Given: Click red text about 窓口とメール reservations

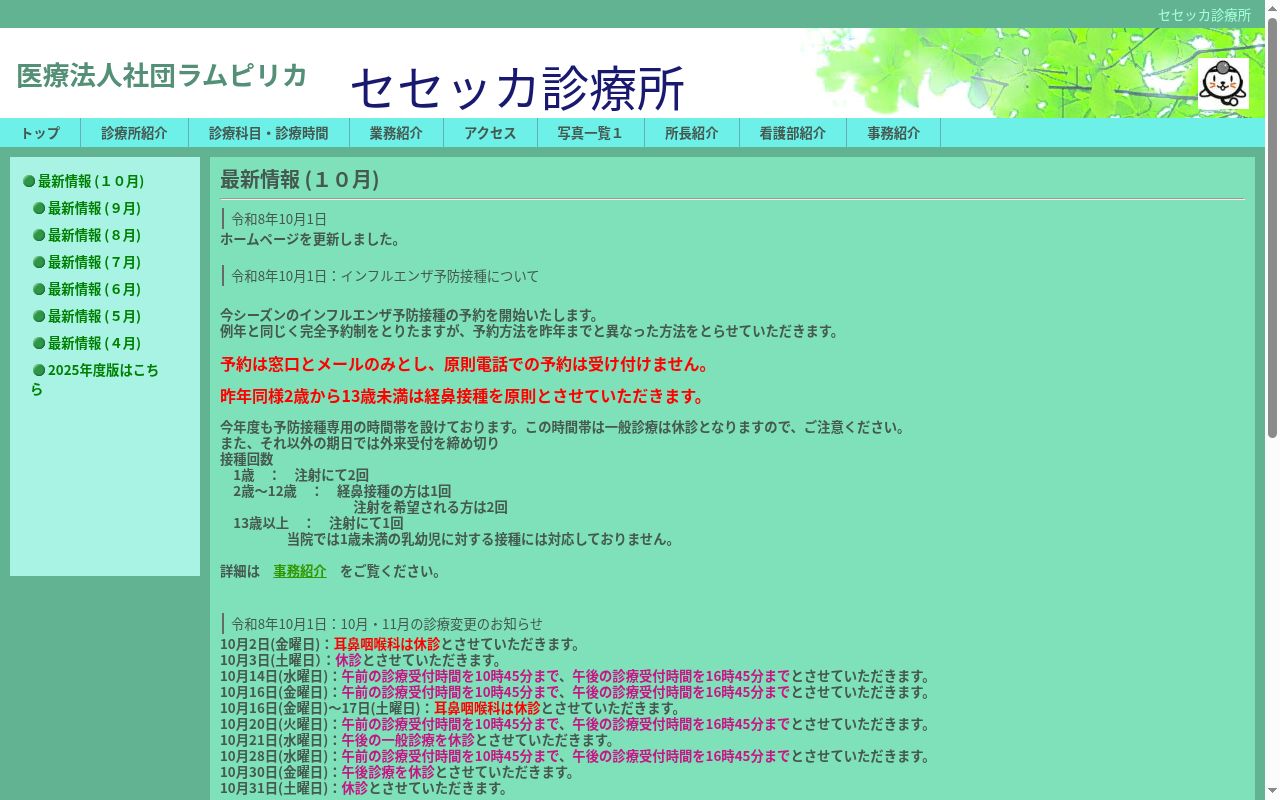Looking at the screenshot, I should point(466,365).
